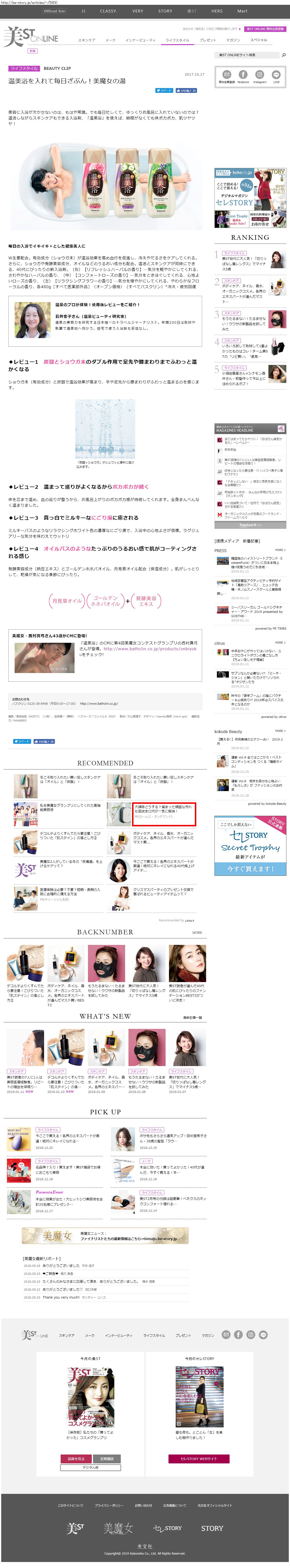Click footer link お問い合わせ
The width and height of the screenshot is (290, 1568).
tap(144, 1505)
